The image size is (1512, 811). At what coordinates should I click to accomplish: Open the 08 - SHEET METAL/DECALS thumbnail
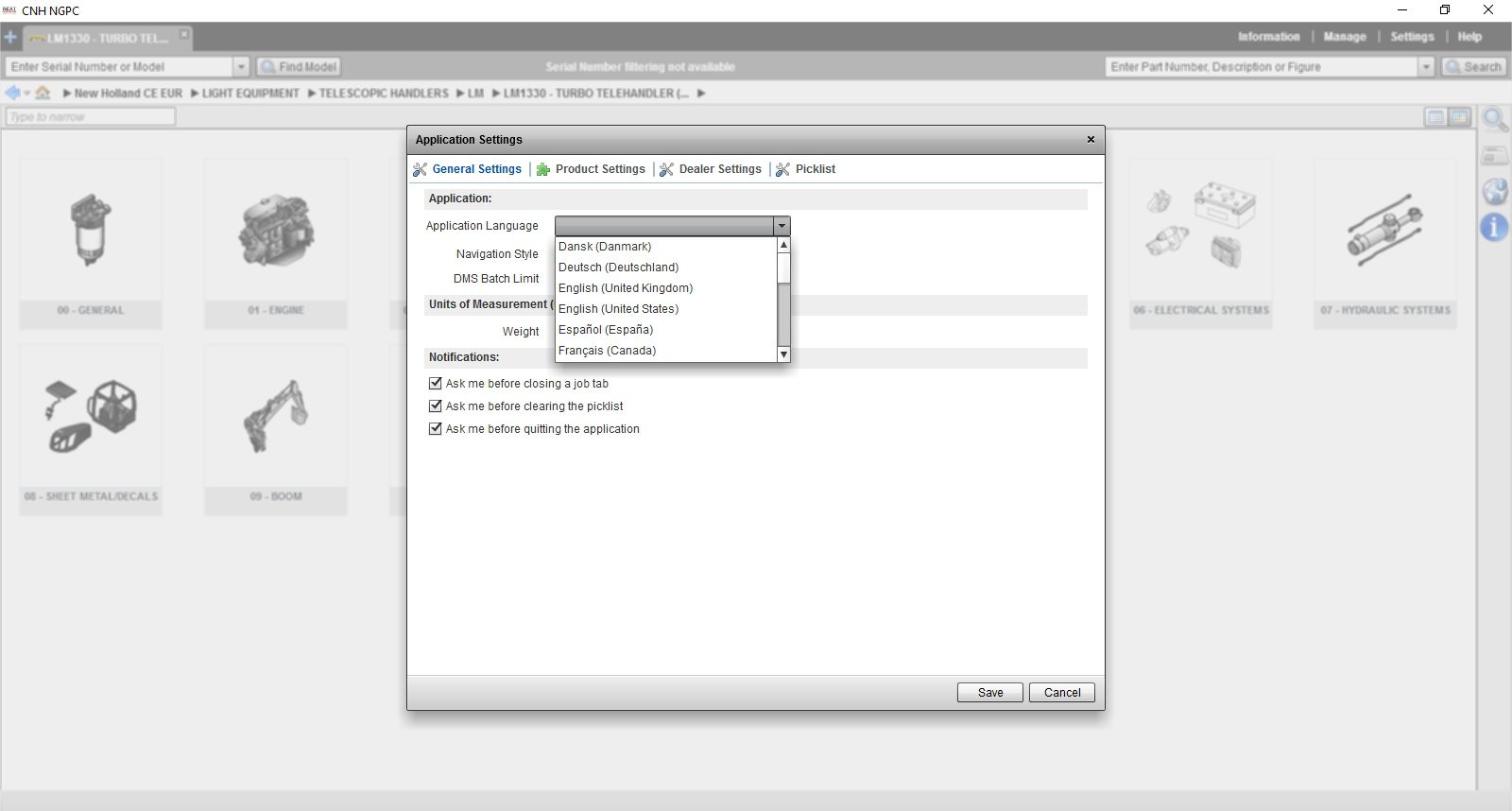91,429
